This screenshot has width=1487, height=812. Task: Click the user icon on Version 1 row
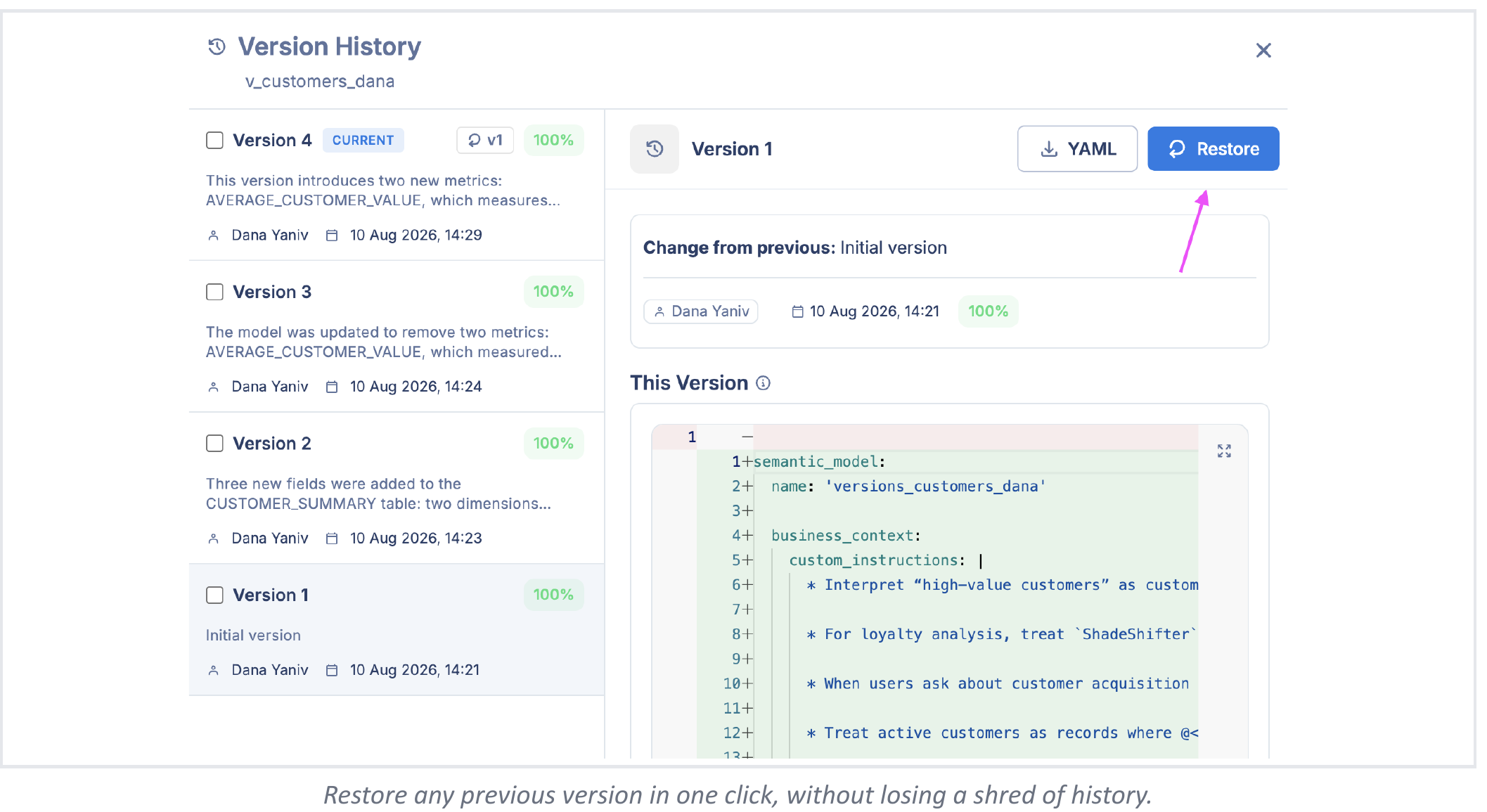[214, 670]
